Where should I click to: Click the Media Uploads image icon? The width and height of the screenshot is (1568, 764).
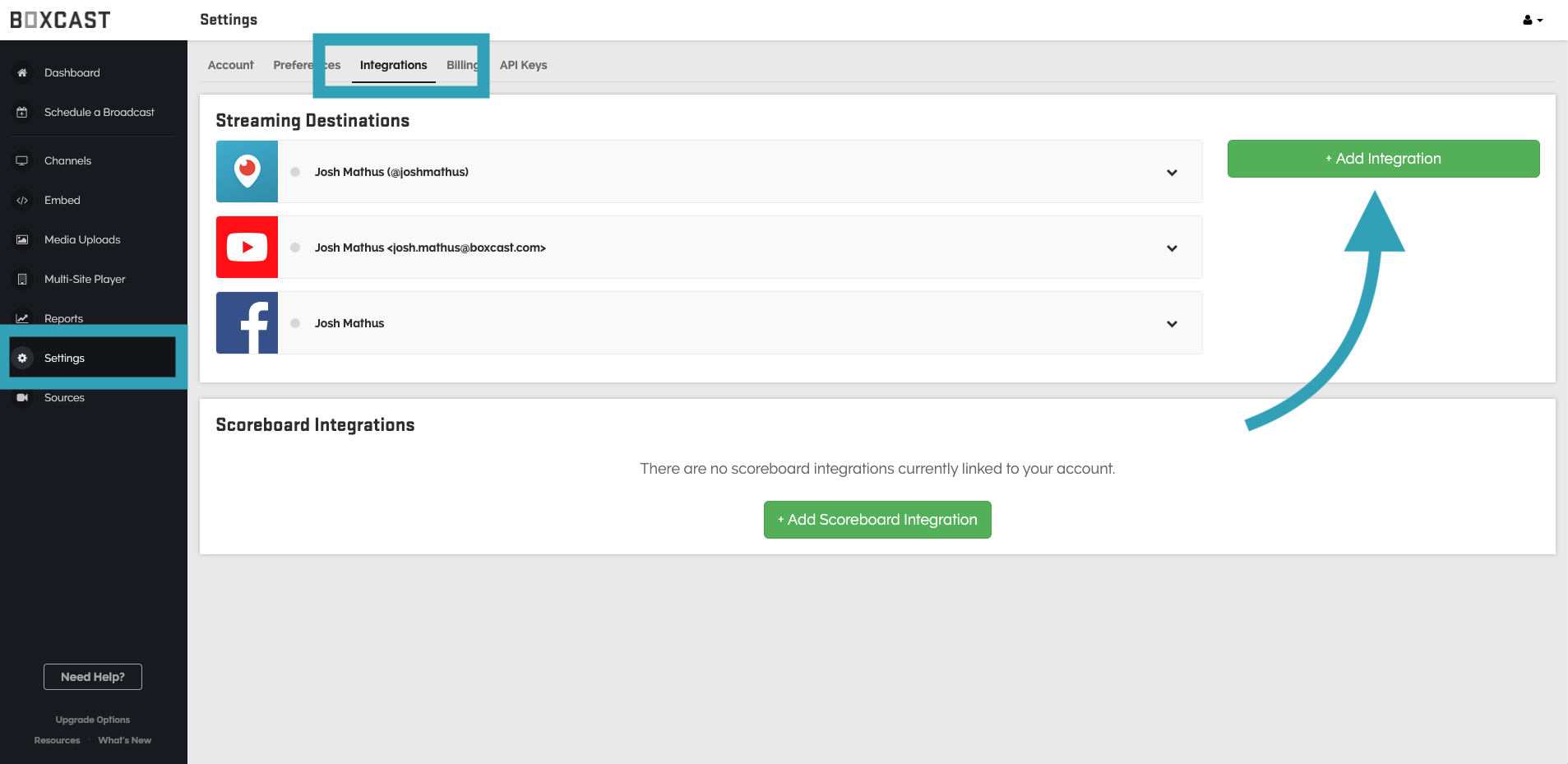pos(22,239)
